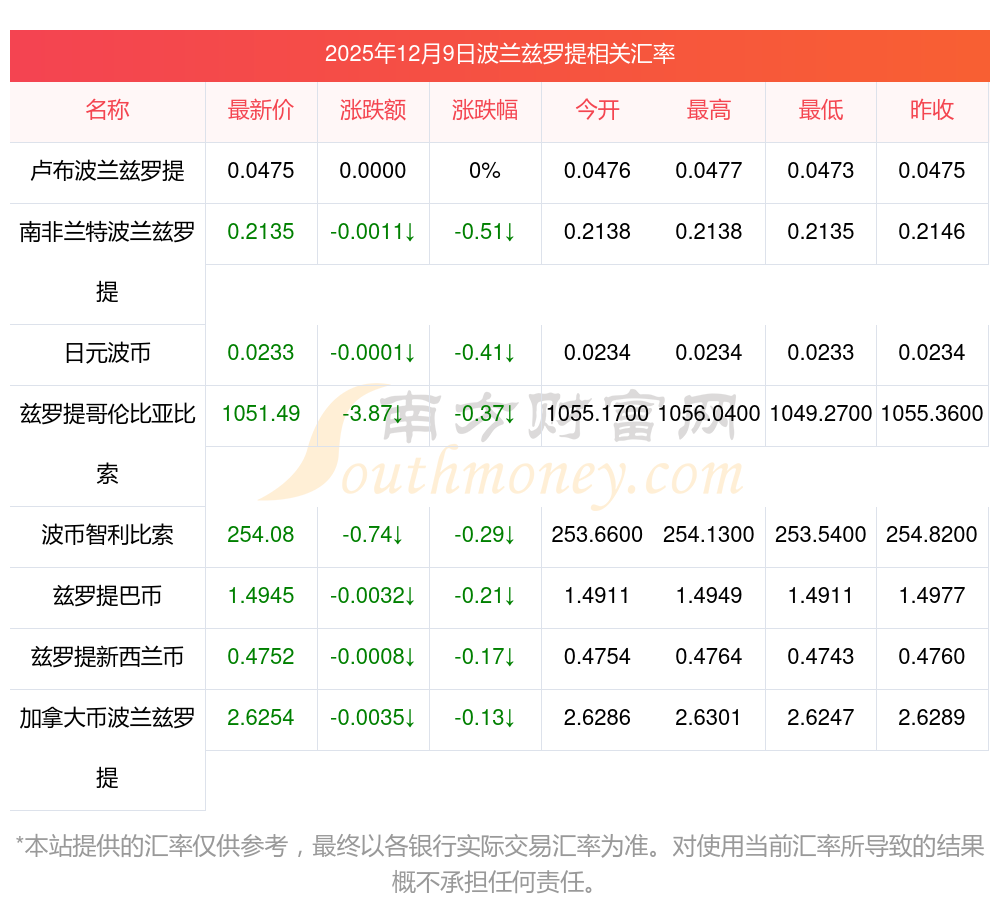Select the 日元波币 row name

point(107,353)
